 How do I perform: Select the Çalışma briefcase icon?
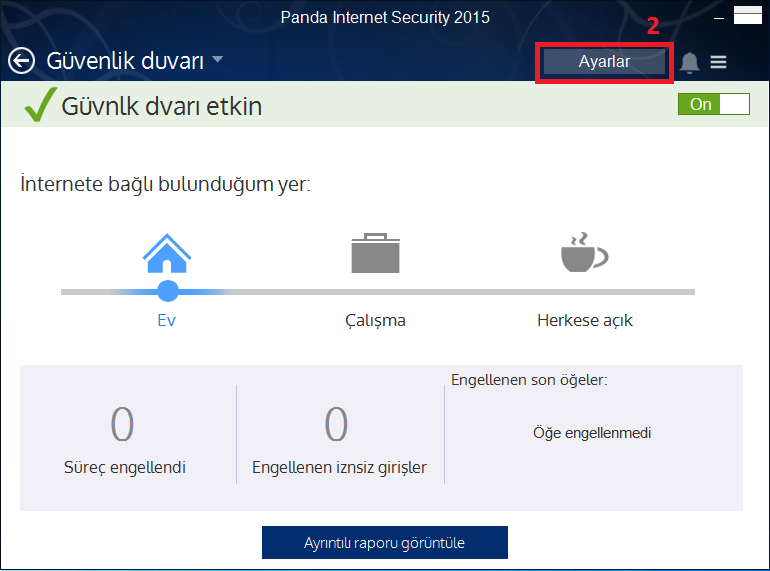375,253
